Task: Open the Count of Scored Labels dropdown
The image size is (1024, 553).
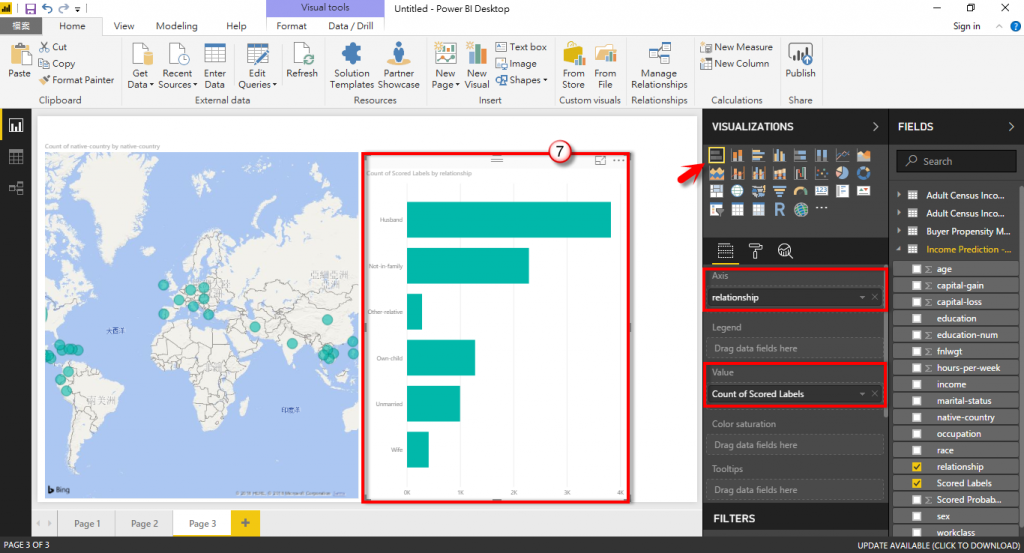Action: [x=862, y=394]
